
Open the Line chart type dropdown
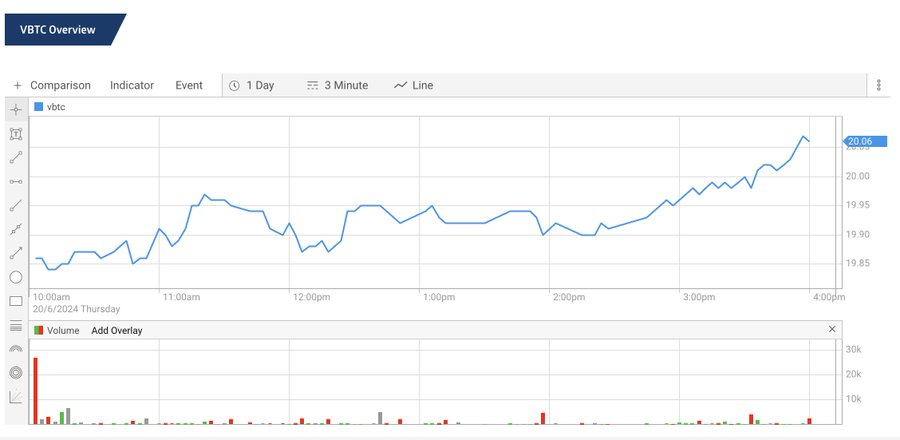click(x=413, y=86)
